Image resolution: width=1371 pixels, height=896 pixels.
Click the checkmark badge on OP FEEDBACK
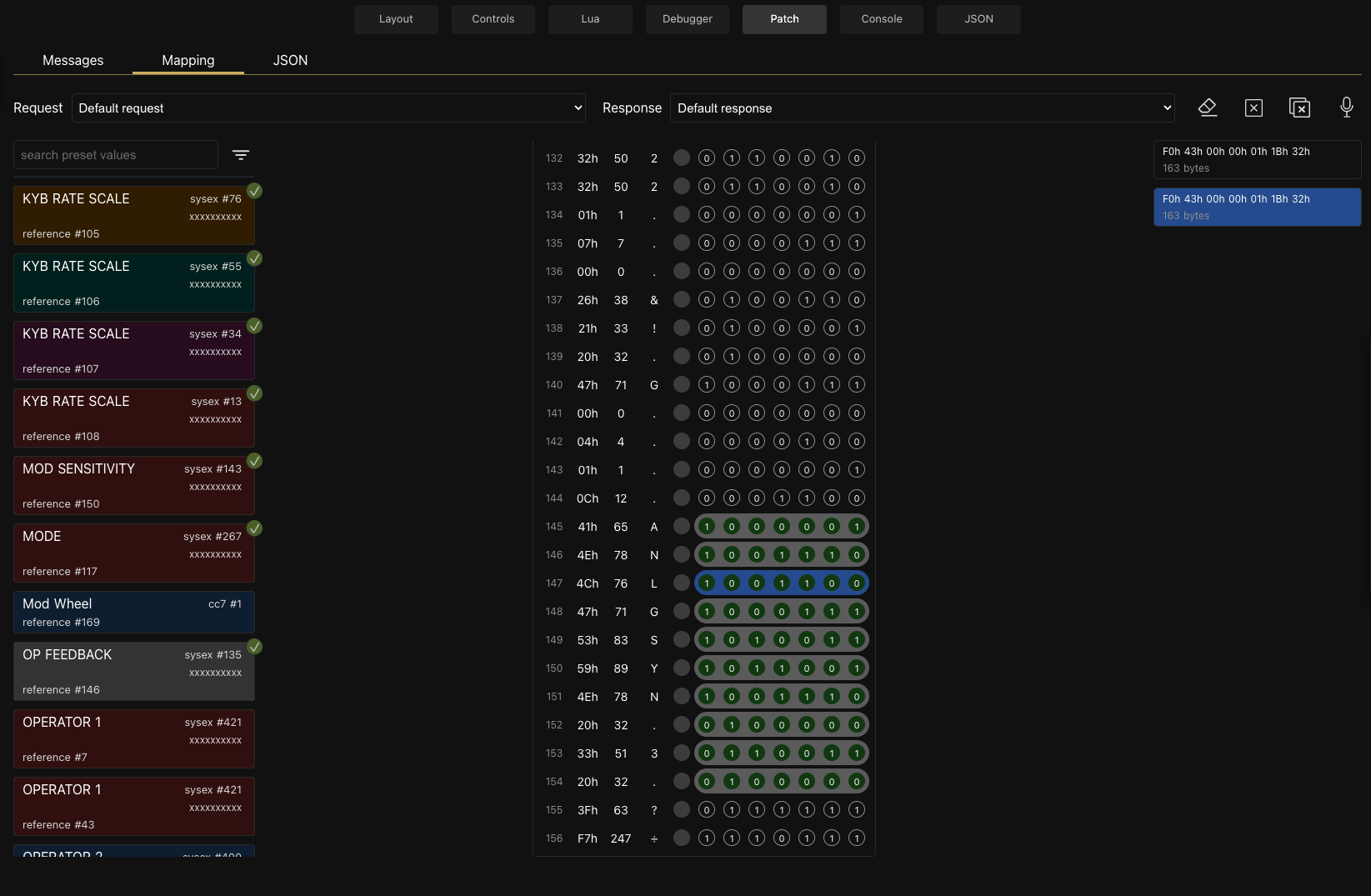(x=254, y=647)
